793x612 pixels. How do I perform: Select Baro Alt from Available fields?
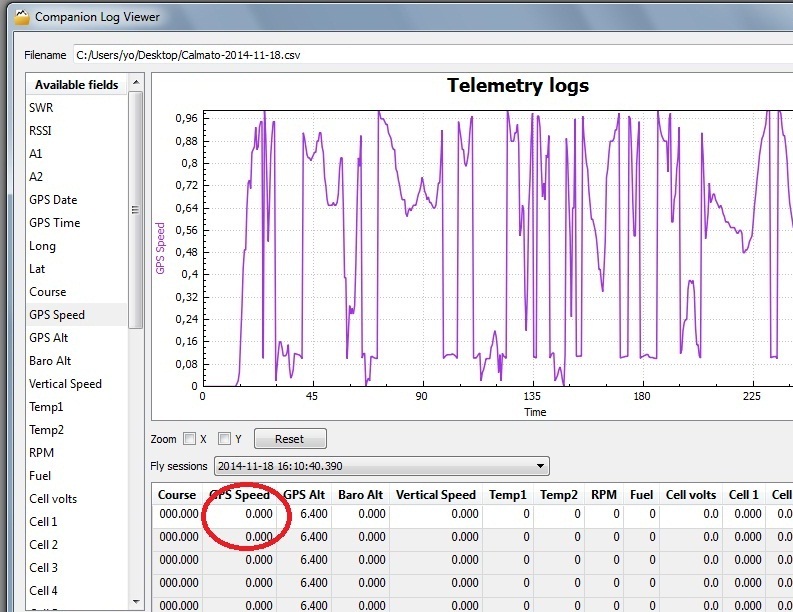[x=50, y=361]
